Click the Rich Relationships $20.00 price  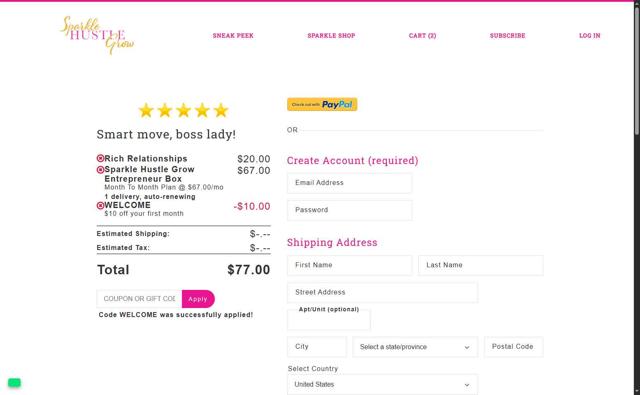coord(253,159)
